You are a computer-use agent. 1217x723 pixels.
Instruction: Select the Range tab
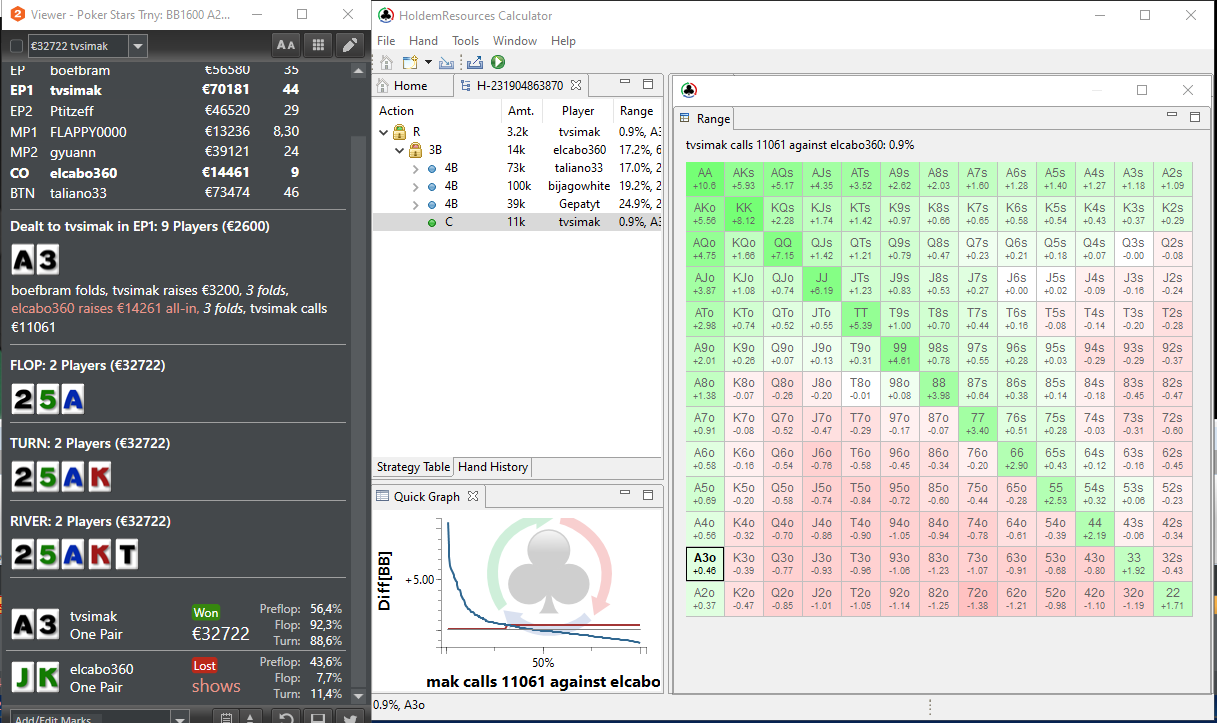[x=705, y=118]
